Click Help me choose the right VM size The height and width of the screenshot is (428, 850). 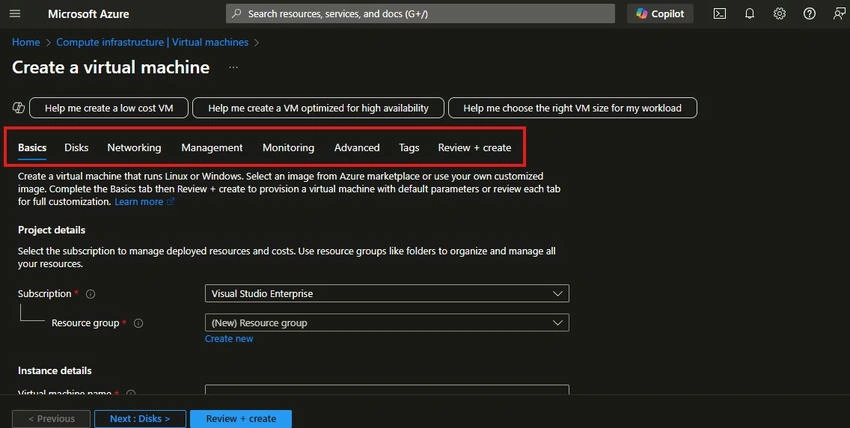click(x=572, y=108)
